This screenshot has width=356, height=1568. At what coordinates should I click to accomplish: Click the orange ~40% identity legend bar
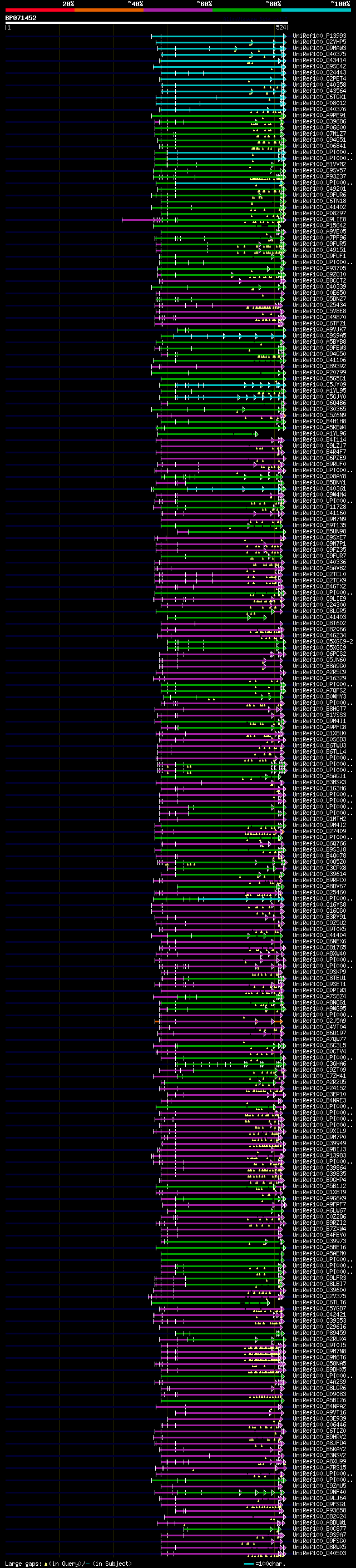(109, 10)
